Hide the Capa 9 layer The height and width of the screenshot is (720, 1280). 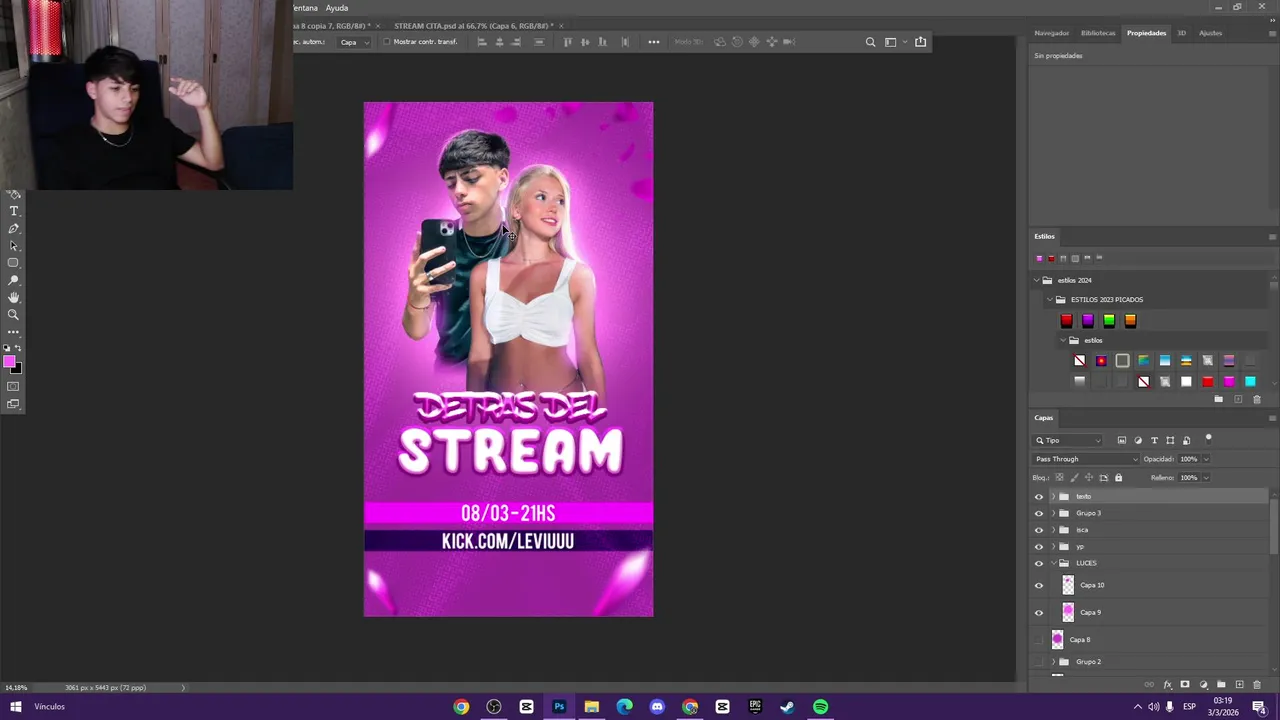pyautogui.click(x=1038, y=613)
